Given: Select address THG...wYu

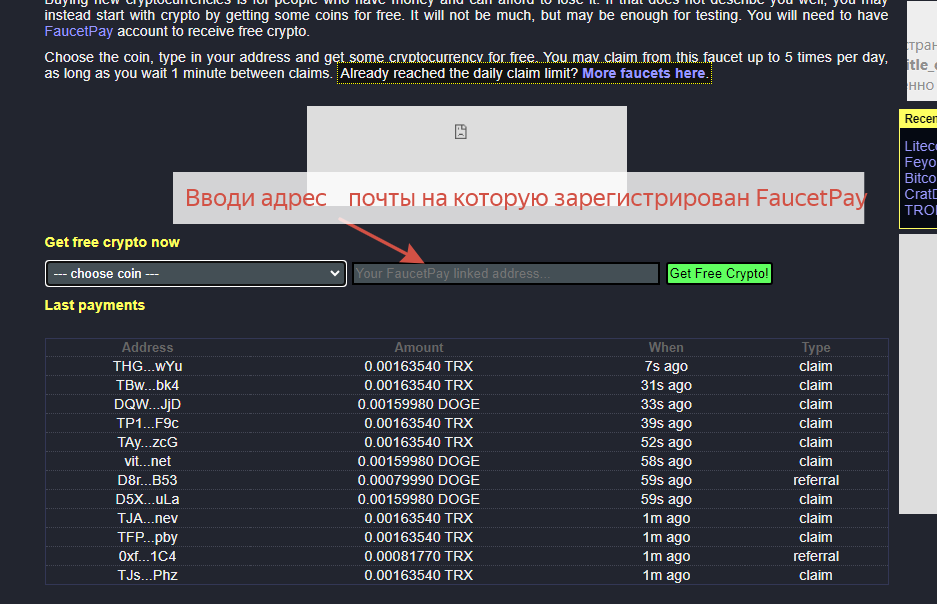Looking at the screenshot, I should point(148,366).
